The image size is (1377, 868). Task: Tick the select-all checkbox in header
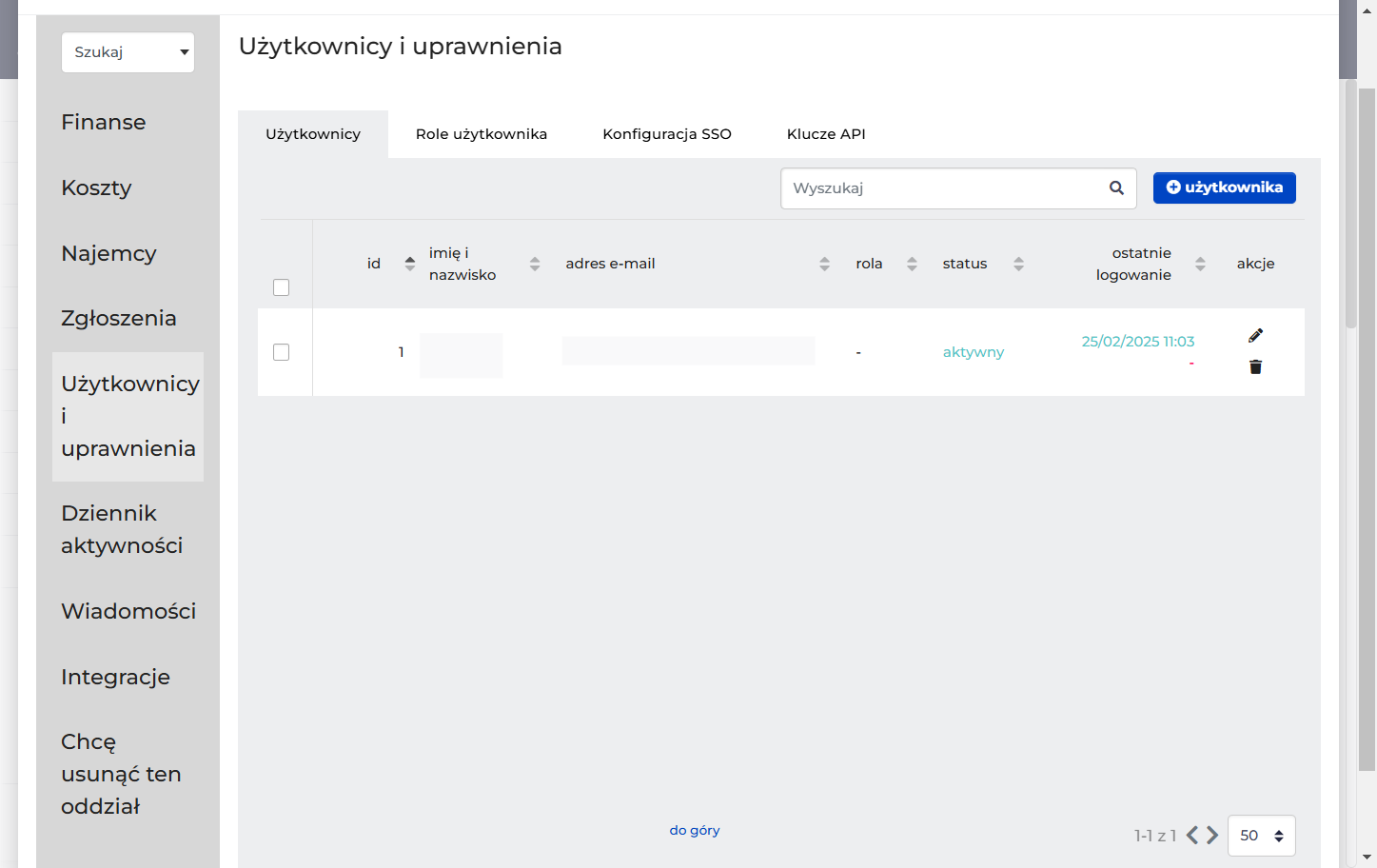(281, 287)
